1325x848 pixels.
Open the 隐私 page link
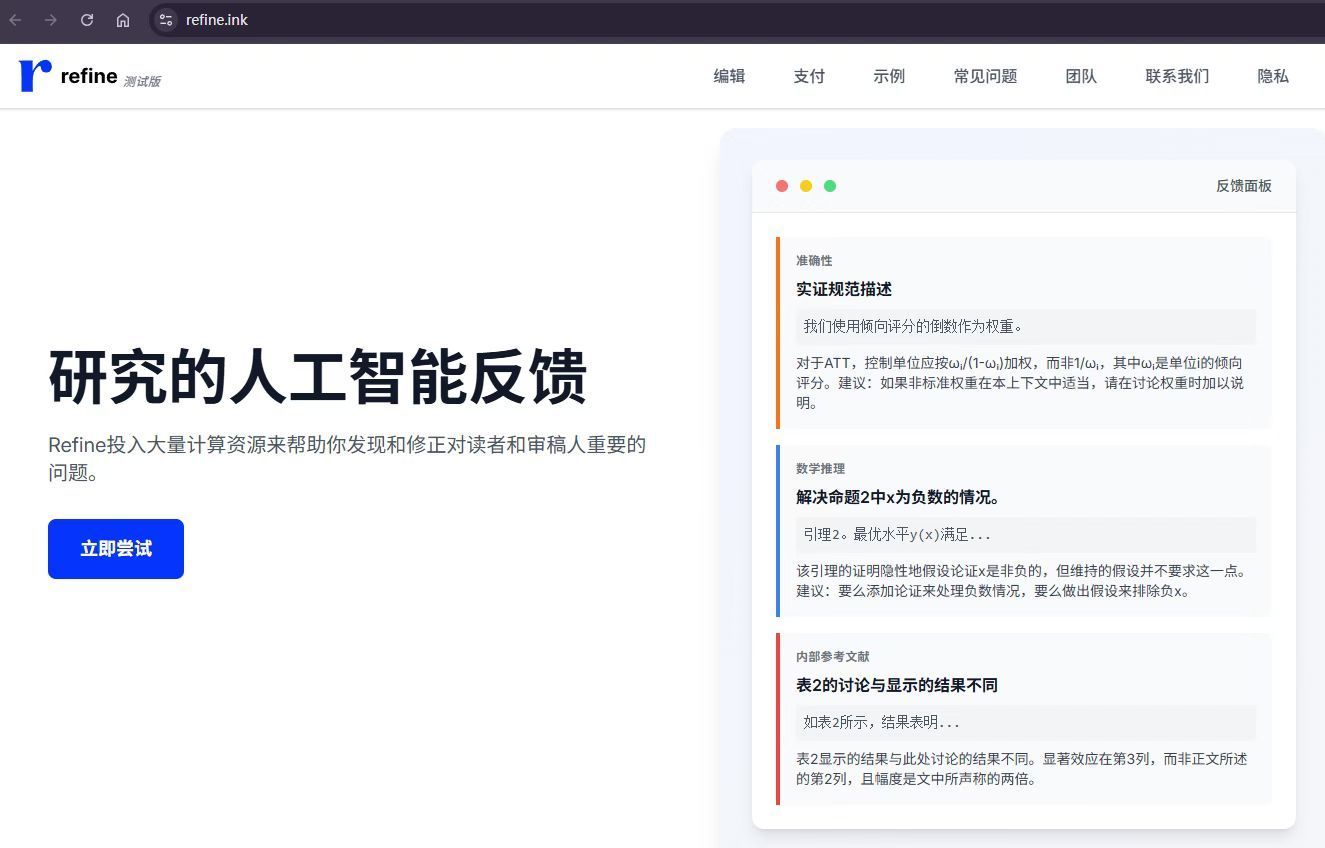tap(1273, 76)
